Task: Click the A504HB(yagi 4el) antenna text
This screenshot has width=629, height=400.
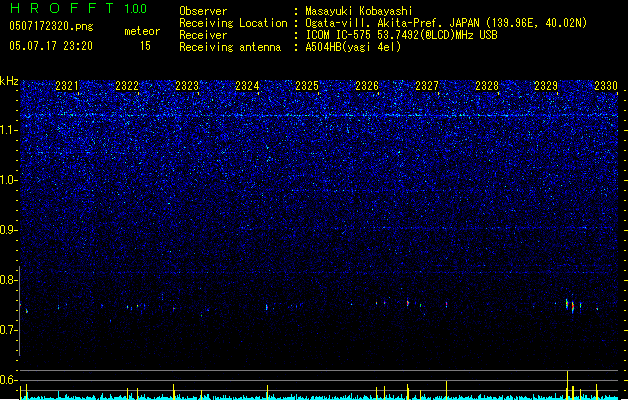Action: (353, 47)
